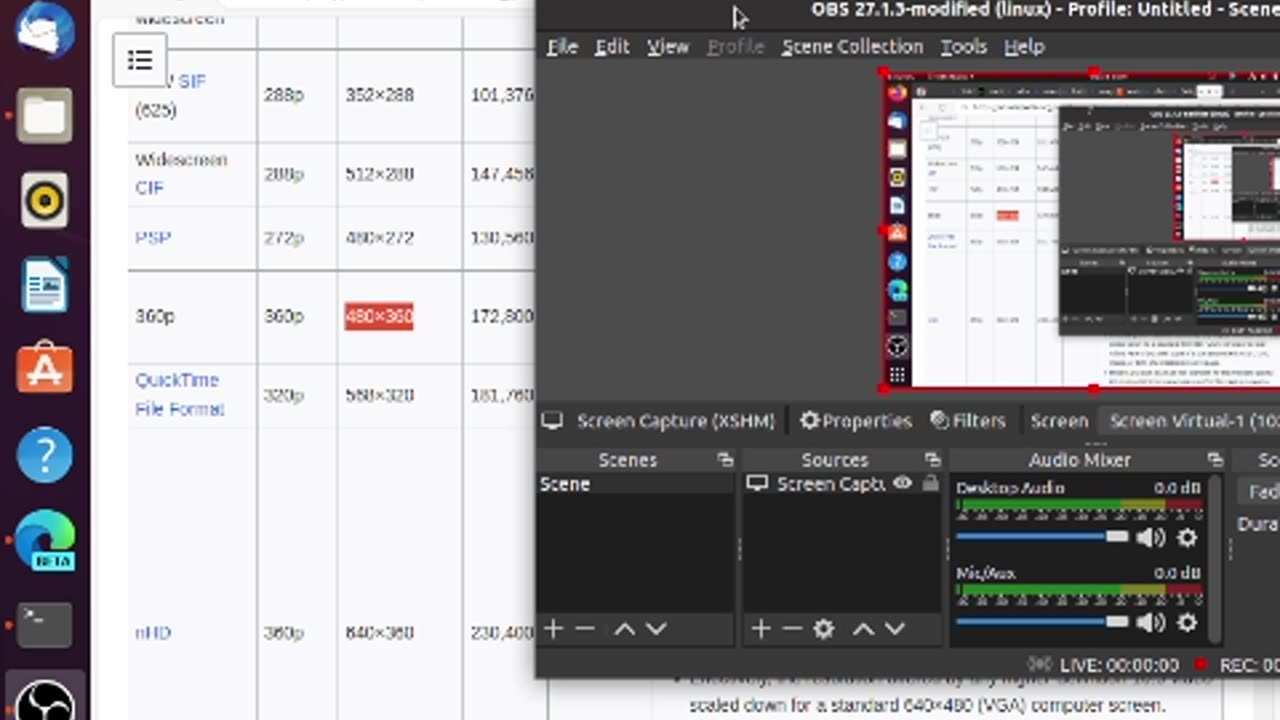Open Terminal from the dock
Screen dimensions: 1280x720
click(44, 625)
